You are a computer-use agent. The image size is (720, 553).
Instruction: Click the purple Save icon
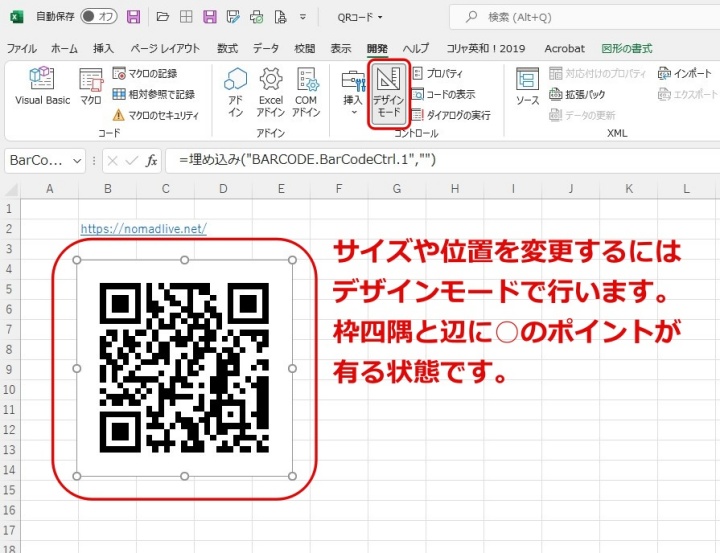tap(134, 17)
